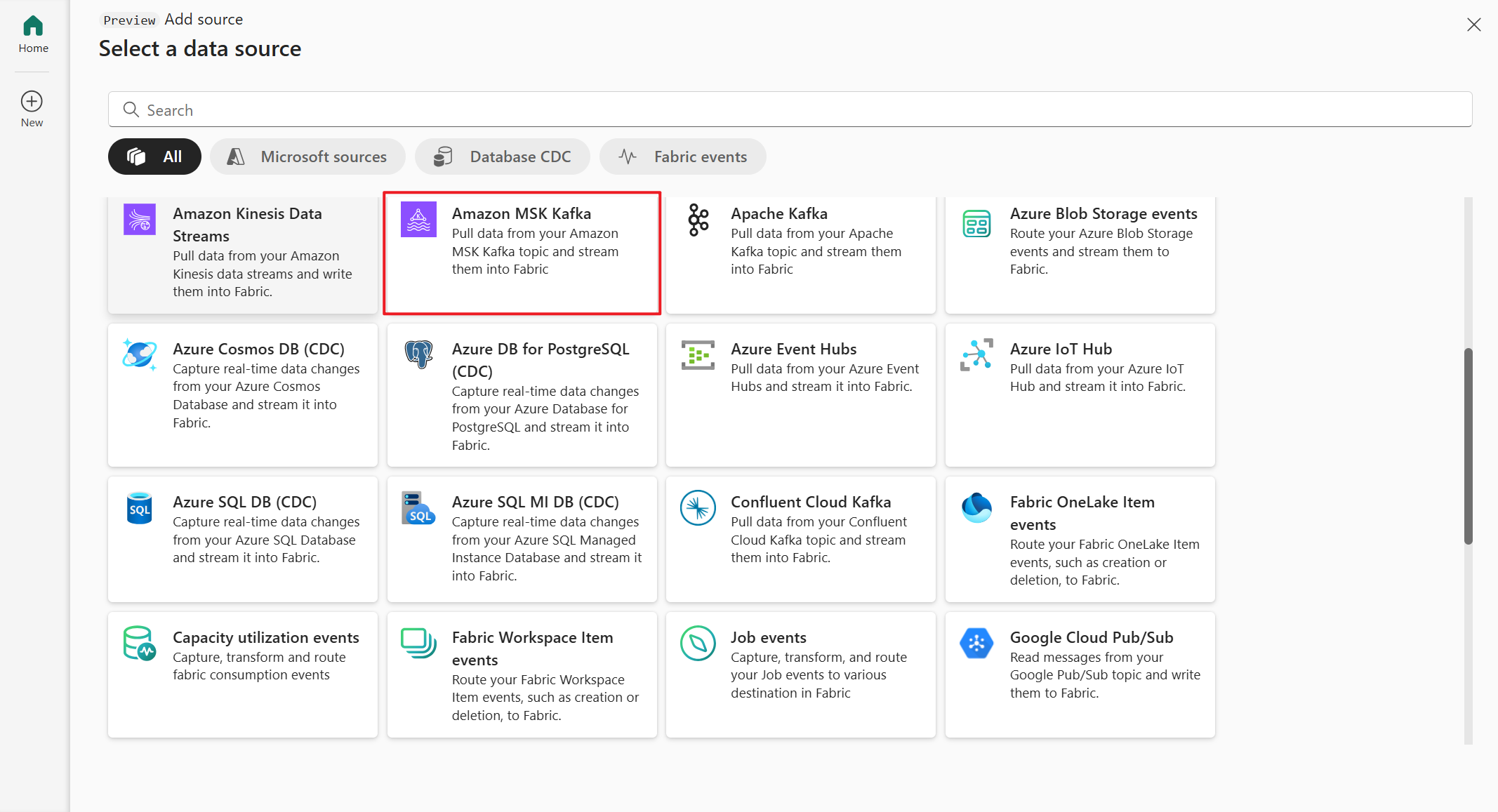The image size is (1498, 812).
Task: Filter by Database CDC
Action: (503, 157)
